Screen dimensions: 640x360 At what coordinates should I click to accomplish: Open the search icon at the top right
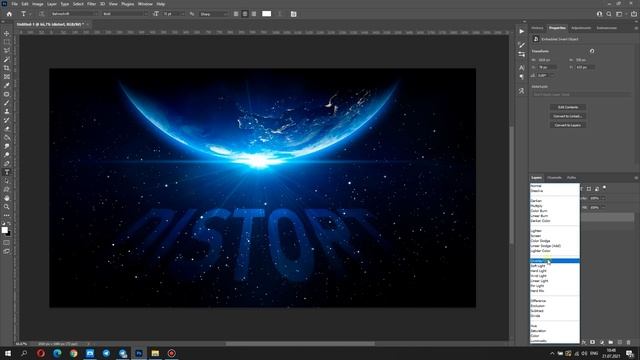point(609,14)
